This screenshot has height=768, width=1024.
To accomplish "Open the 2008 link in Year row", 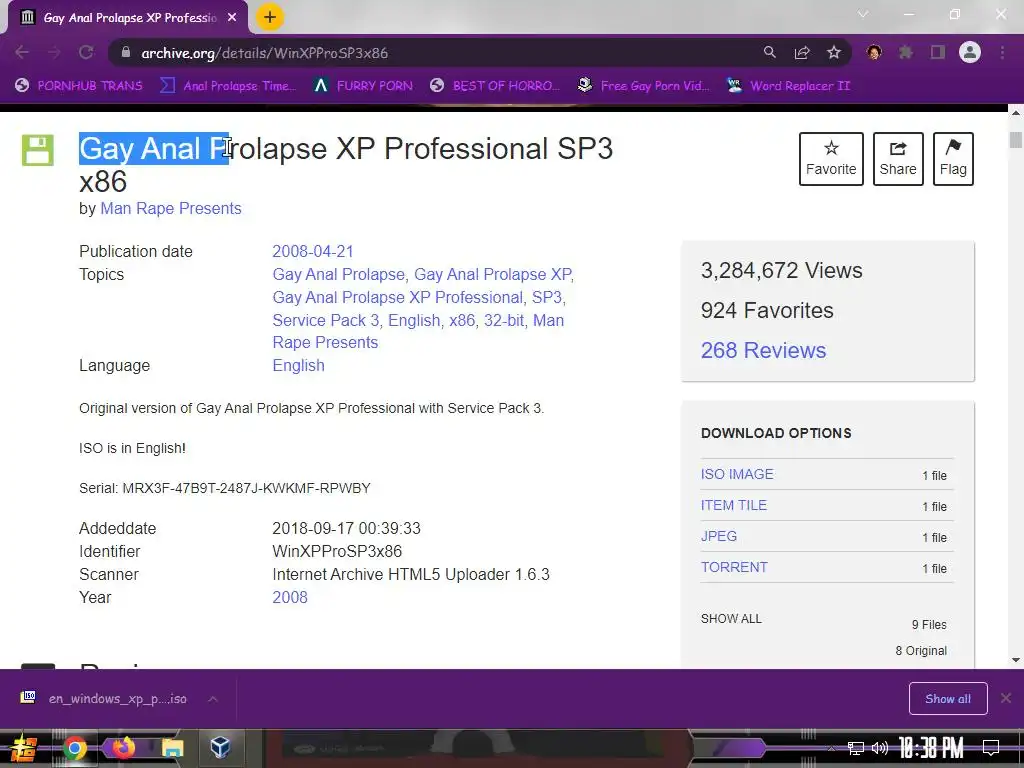I will 290,597.
